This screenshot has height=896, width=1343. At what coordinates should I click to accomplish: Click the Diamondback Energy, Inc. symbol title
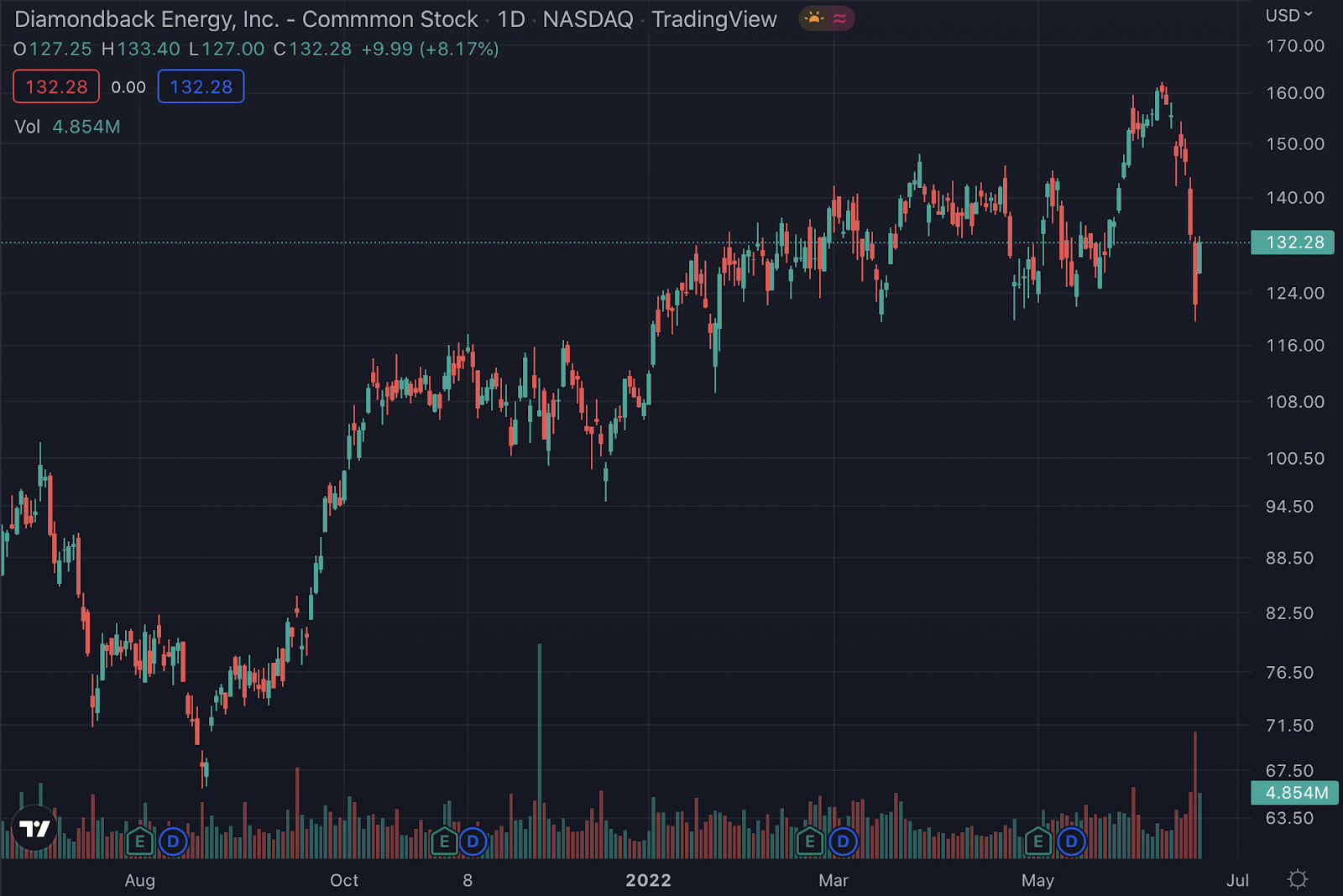click(246, 19)
